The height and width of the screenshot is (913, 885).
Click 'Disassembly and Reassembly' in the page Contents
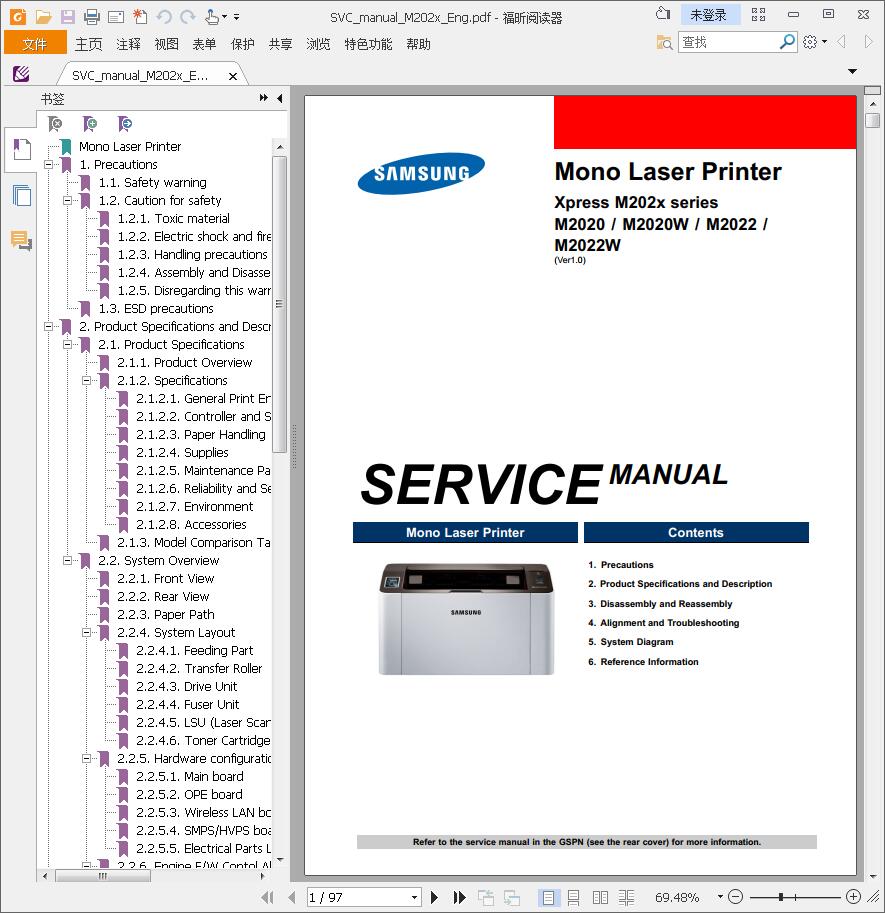coord(666,604)
